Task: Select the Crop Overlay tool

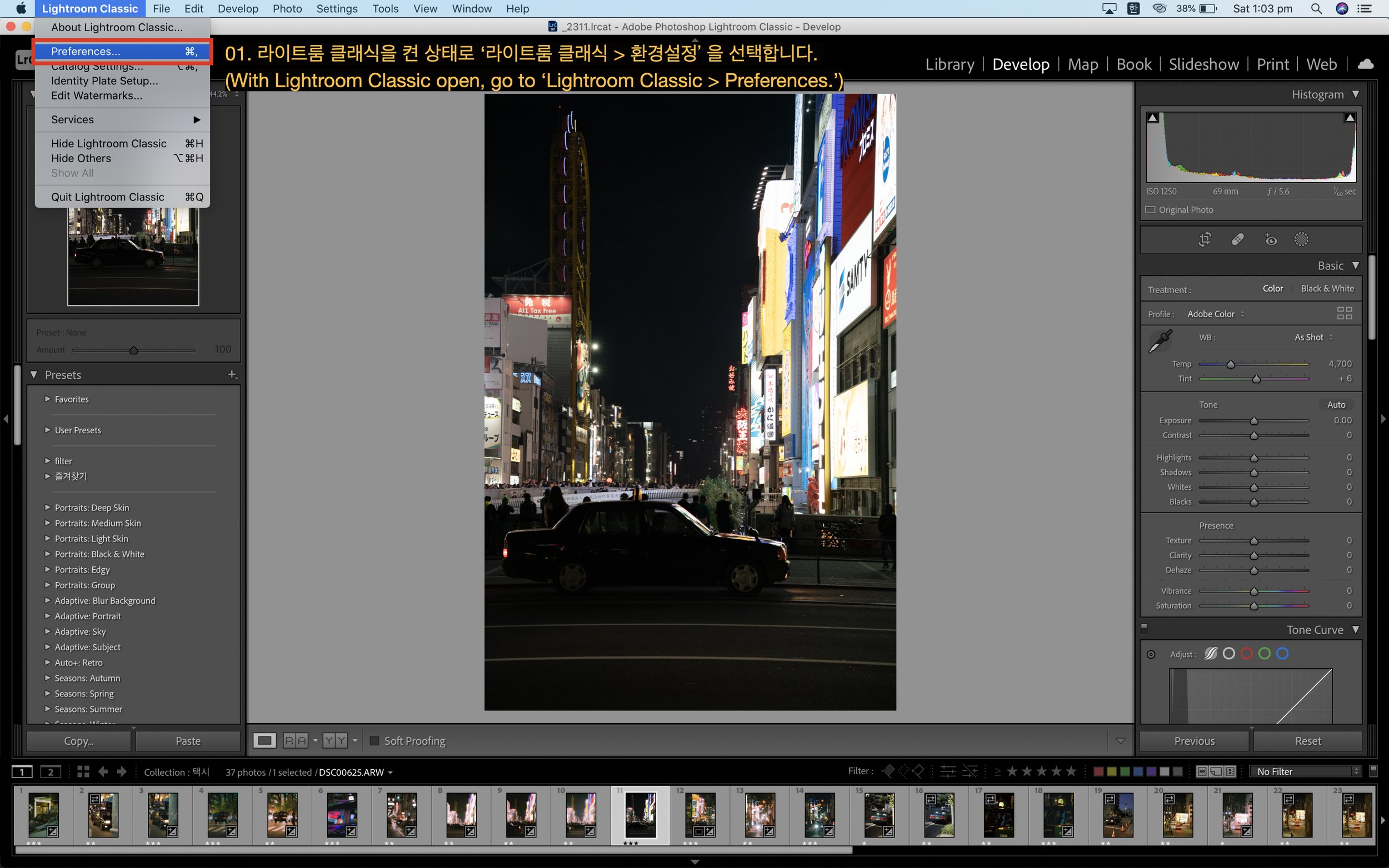Action: point(1205,239)
